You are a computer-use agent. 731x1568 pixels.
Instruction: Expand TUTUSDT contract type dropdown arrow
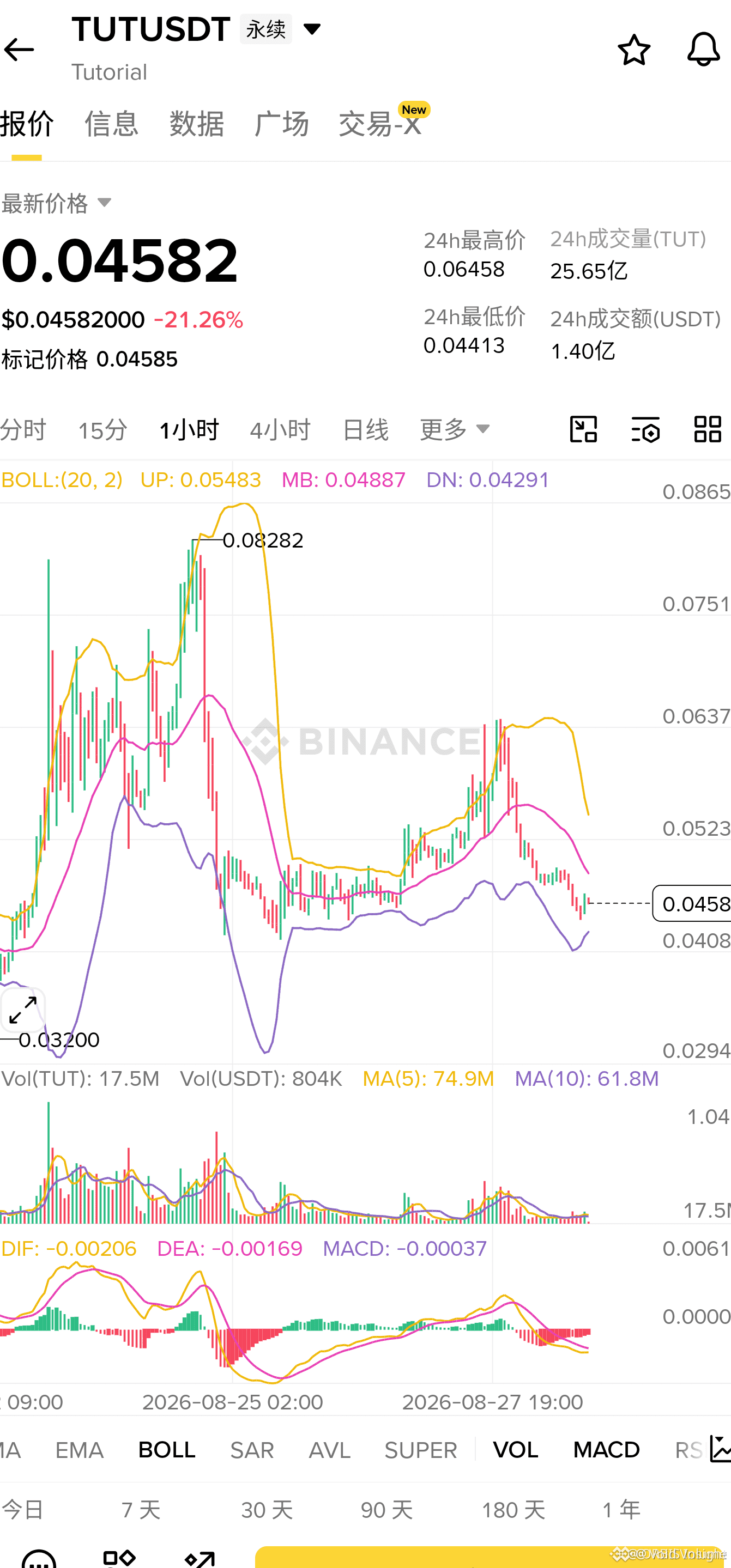(312, 29)
